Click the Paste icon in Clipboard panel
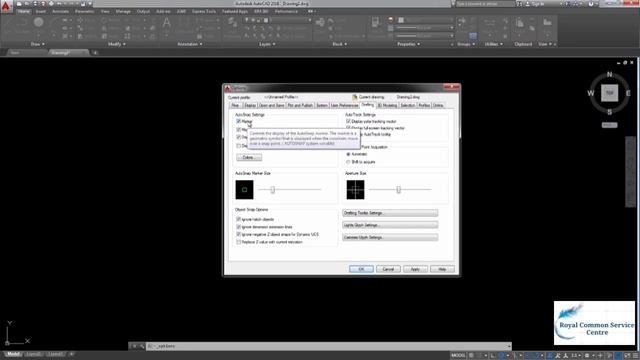Image resolution: width=640 pixels, height=360 pixels. pyautogui.click(x=520, y=22)
